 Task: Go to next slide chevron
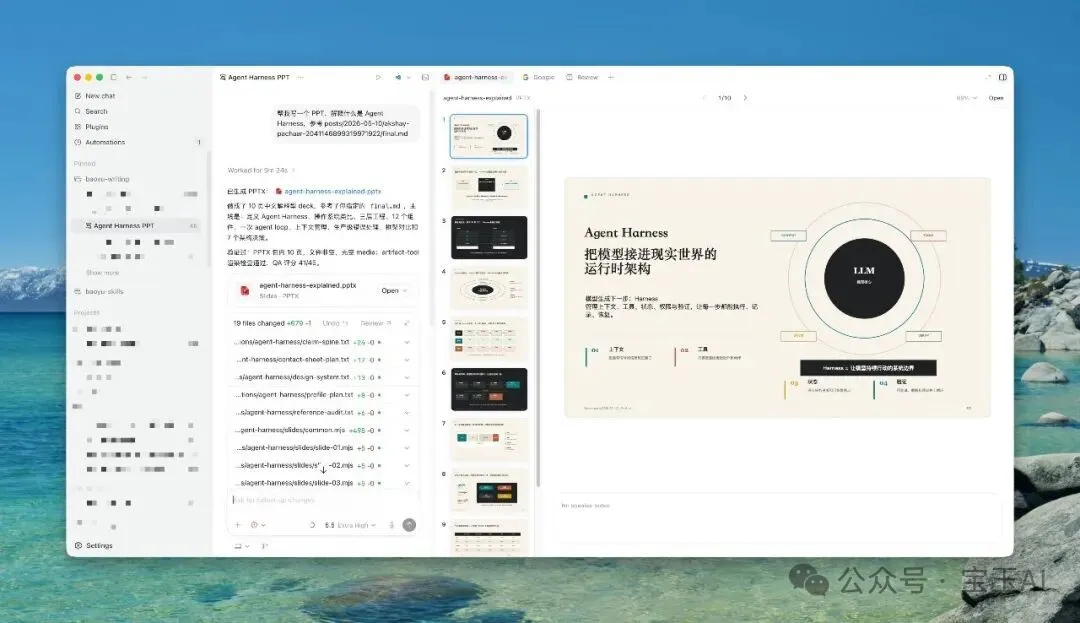[745, 98]
